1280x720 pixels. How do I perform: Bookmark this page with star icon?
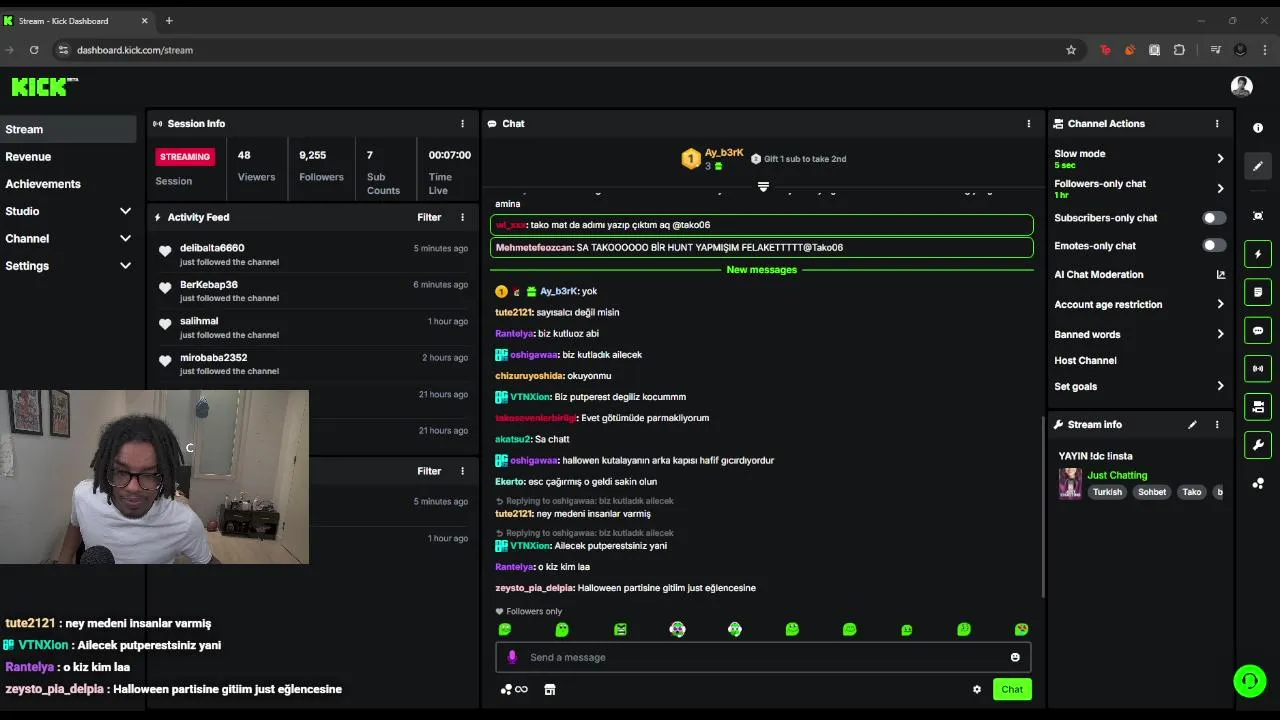(1071, 50)
